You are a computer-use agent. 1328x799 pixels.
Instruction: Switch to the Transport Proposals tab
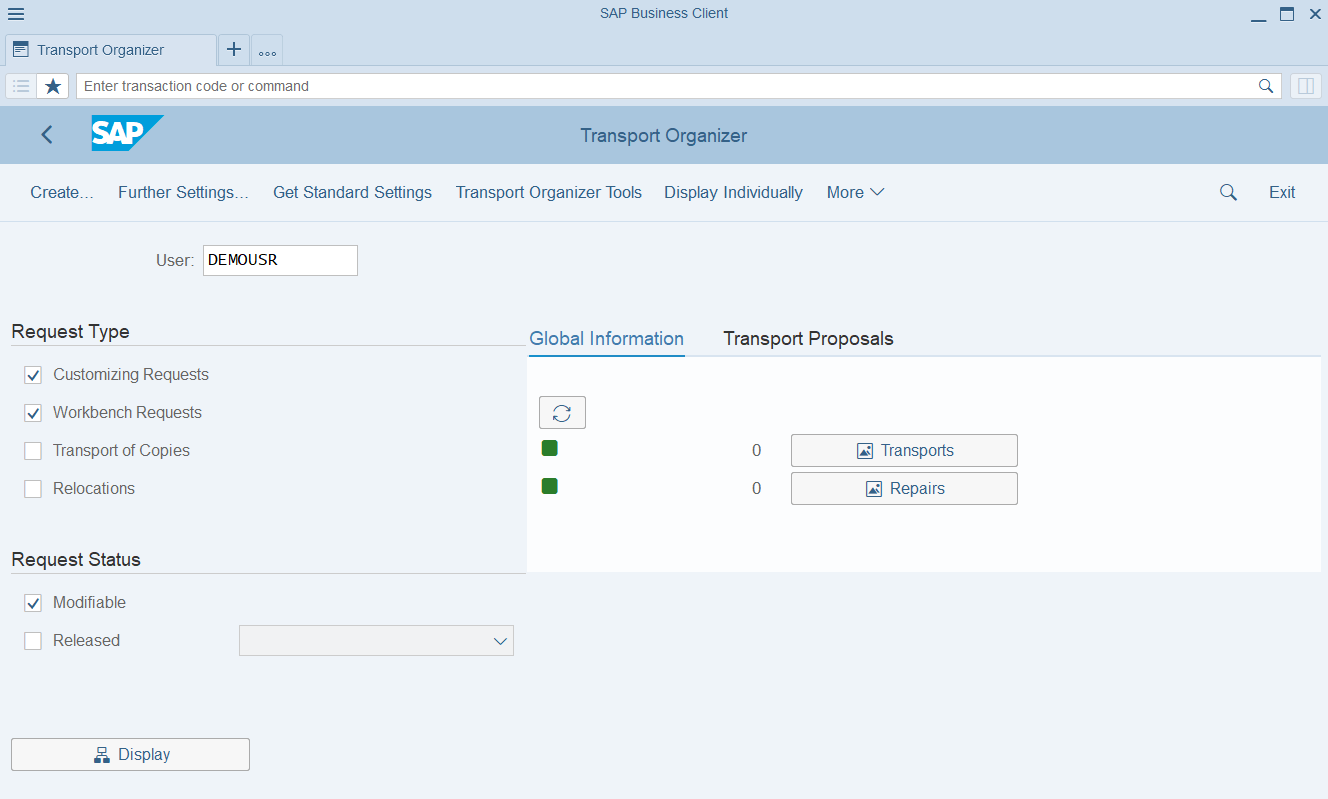pyautogui.click(x=808, y=338)
